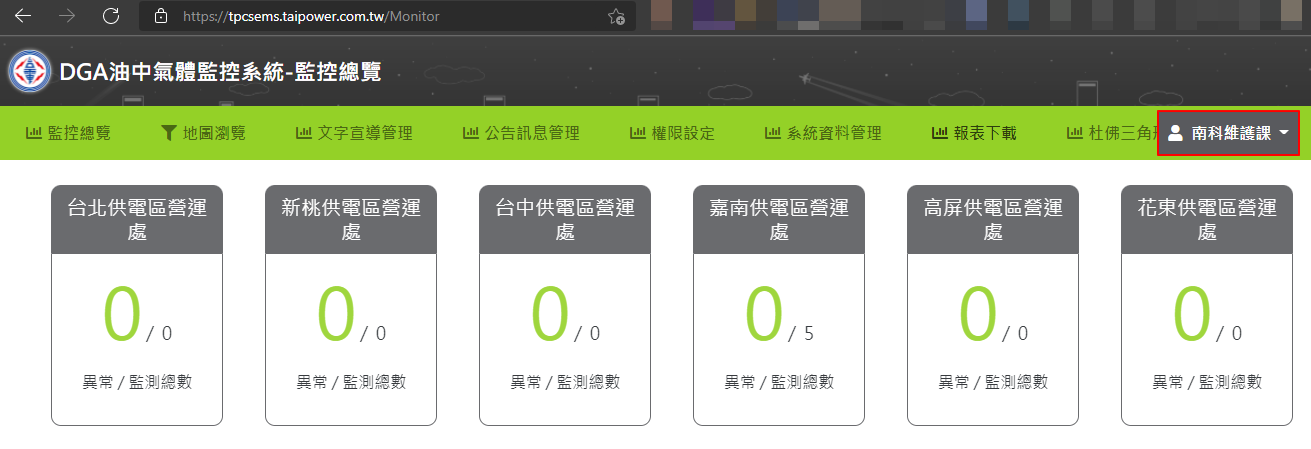Viewport: 1311px width, 449px height.
Task: Click the abnormal count 0 in 嘉南 card
Action: tap(764, 314)
